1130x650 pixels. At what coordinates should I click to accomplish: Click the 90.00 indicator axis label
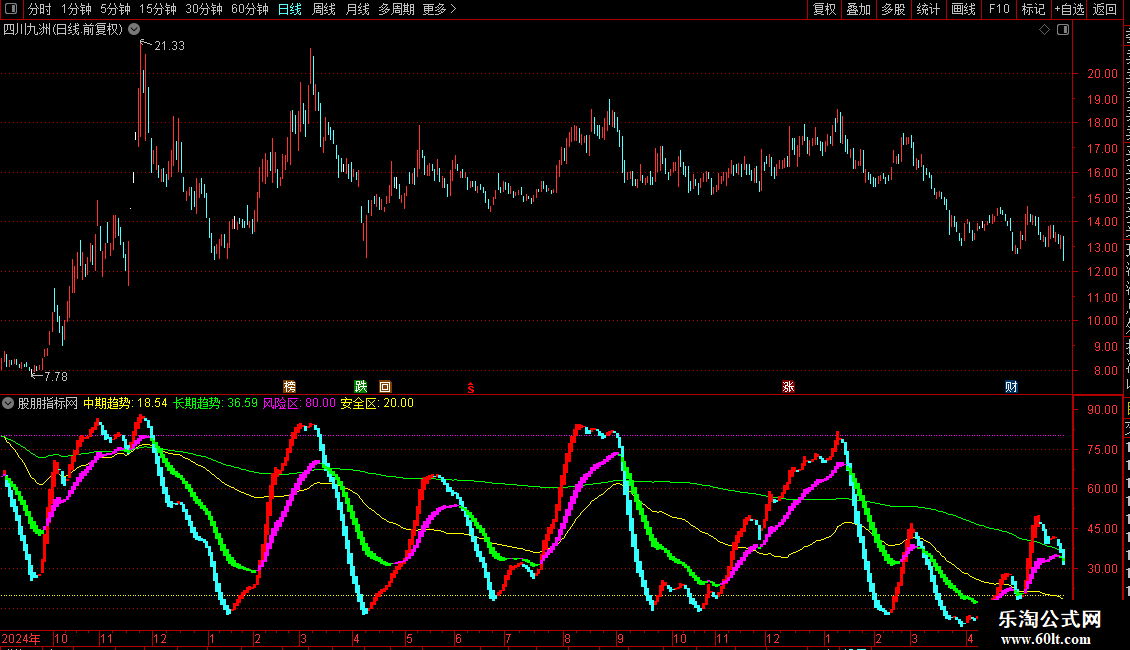[1103, 410]
